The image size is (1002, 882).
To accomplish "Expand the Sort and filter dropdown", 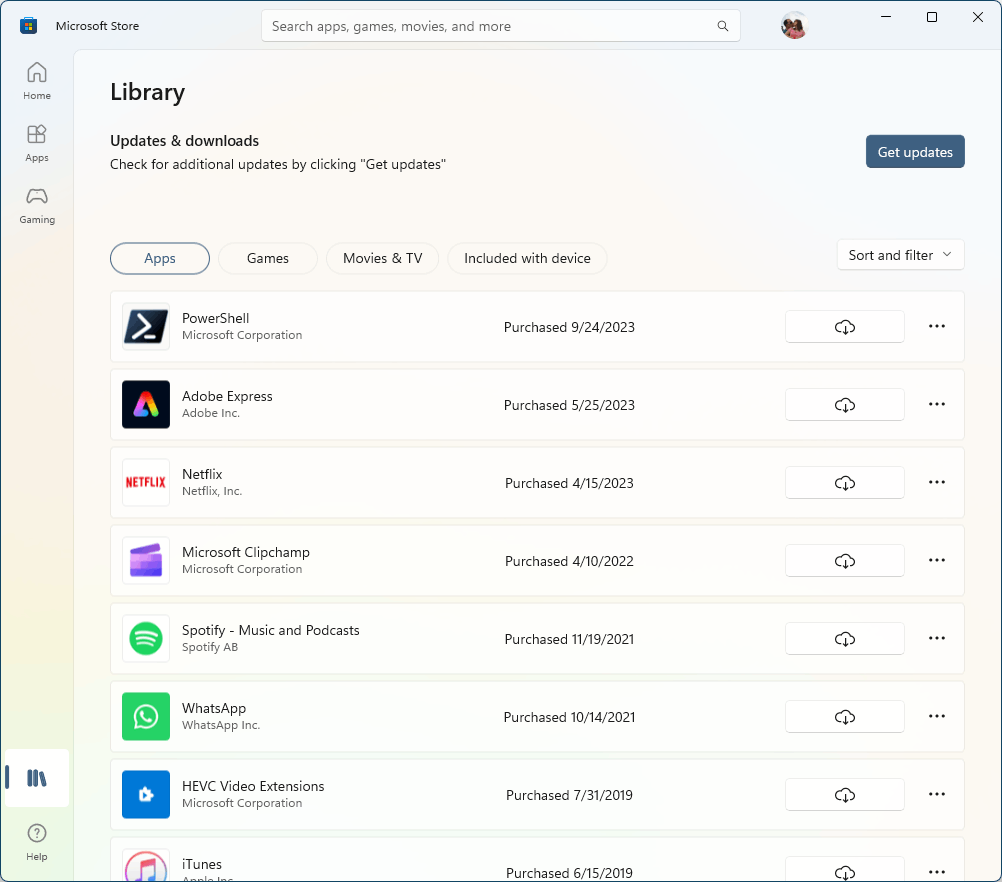I will (x=900, y=255).
